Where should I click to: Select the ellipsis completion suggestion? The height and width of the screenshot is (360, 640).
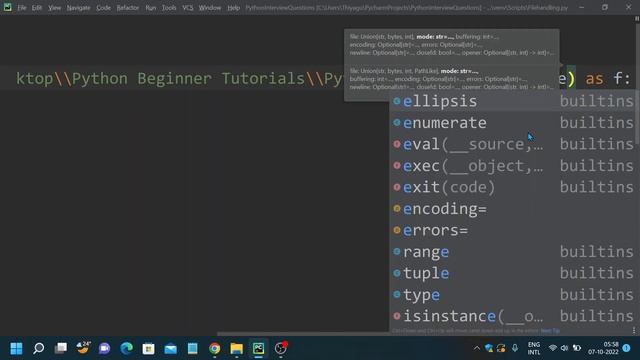click(512, 101)
